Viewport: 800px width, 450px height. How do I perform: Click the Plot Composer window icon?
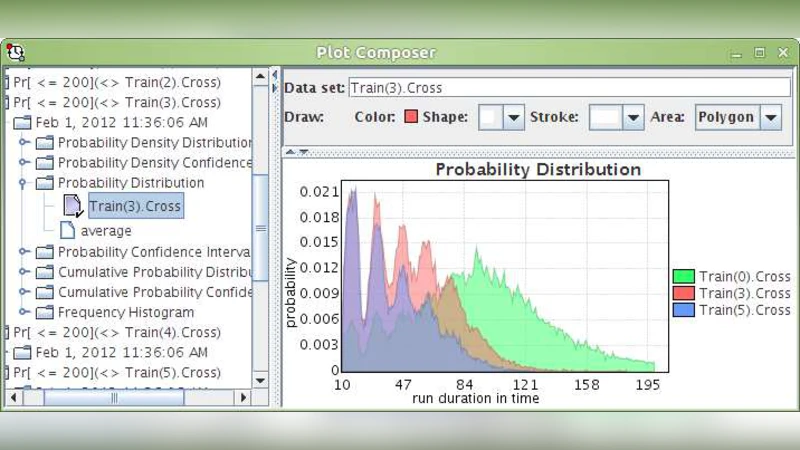tap(14, 53)
